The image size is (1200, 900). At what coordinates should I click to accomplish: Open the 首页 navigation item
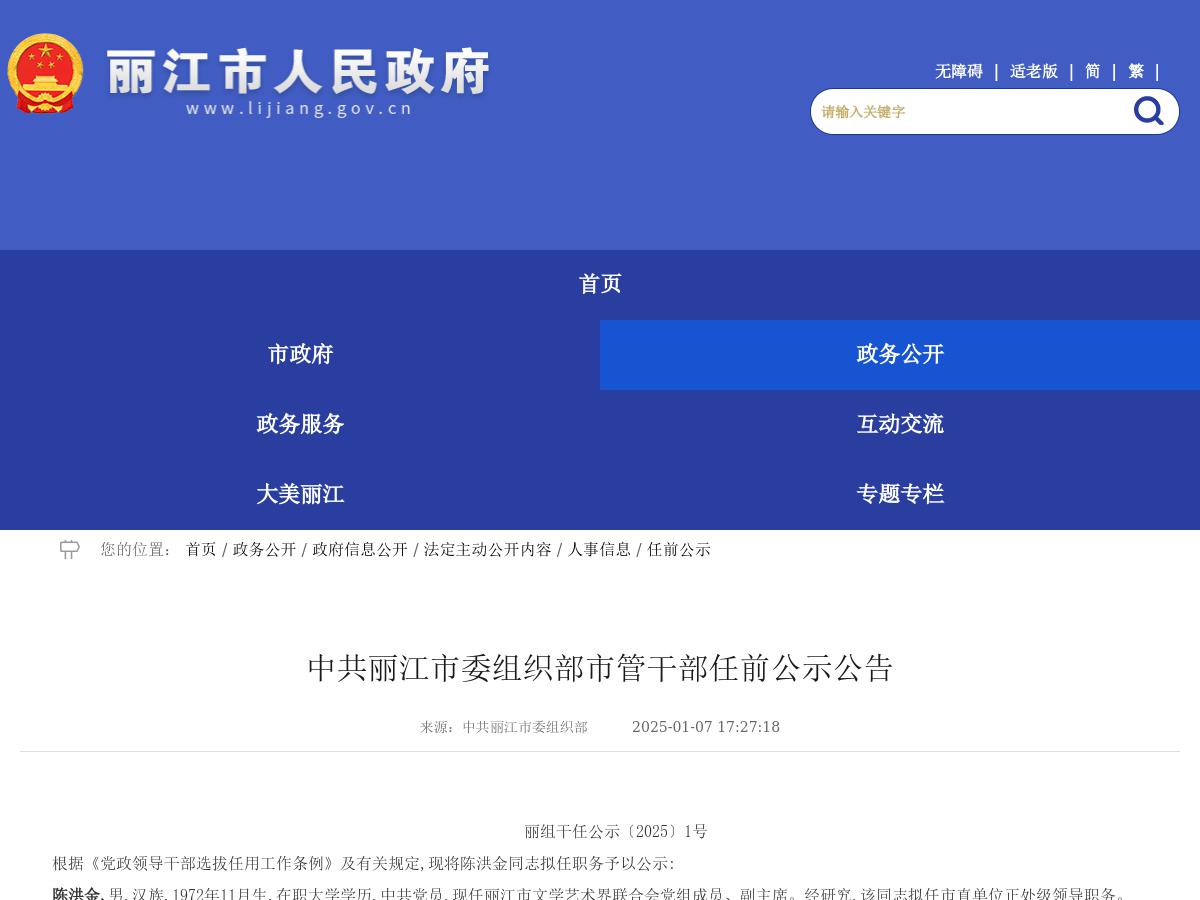point(600,284)
